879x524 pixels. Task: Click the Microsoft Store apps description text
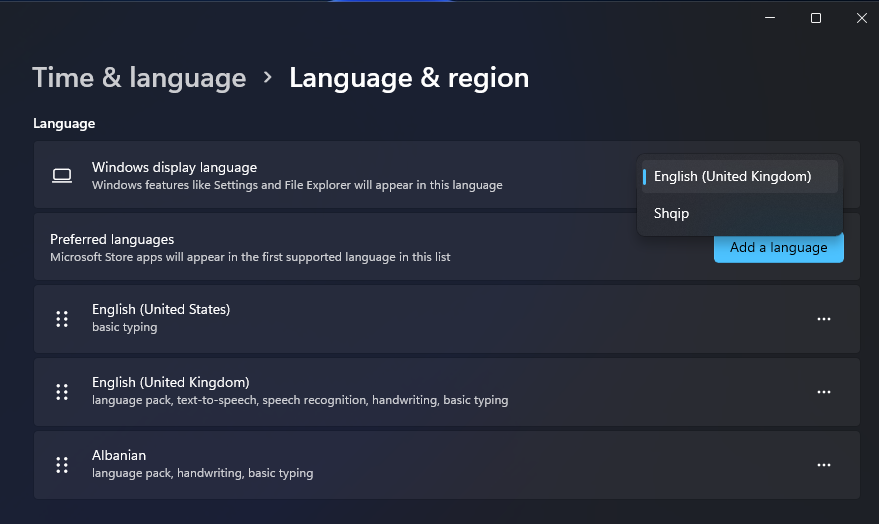tap(250, 257)
